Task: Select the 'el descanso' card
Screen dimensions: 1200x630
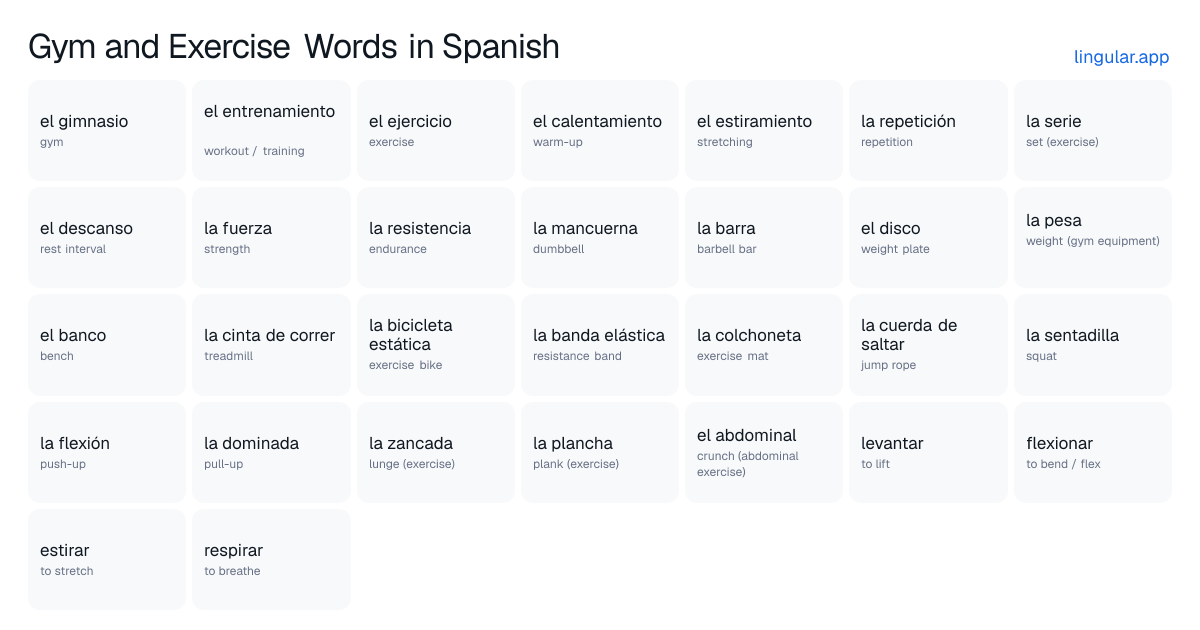Action: [107, 238]
